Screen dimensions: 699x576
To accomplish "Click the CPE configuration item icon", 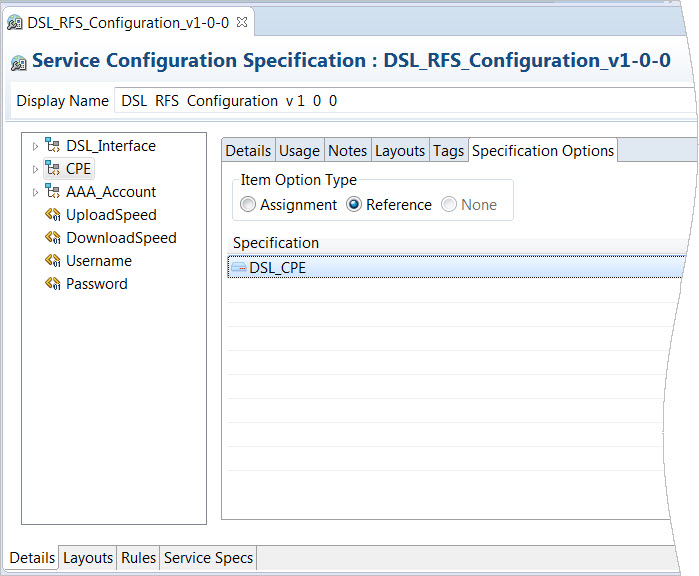I will click(x=53, y=169).
